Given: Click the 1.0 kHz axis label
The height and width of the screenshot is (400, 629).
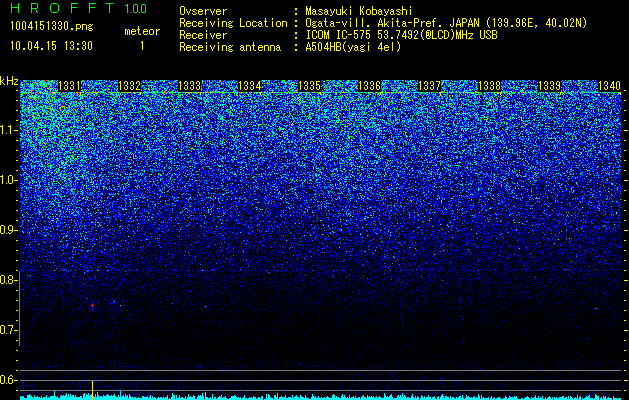Looking at the screenshot, I should tap(8, 180).
